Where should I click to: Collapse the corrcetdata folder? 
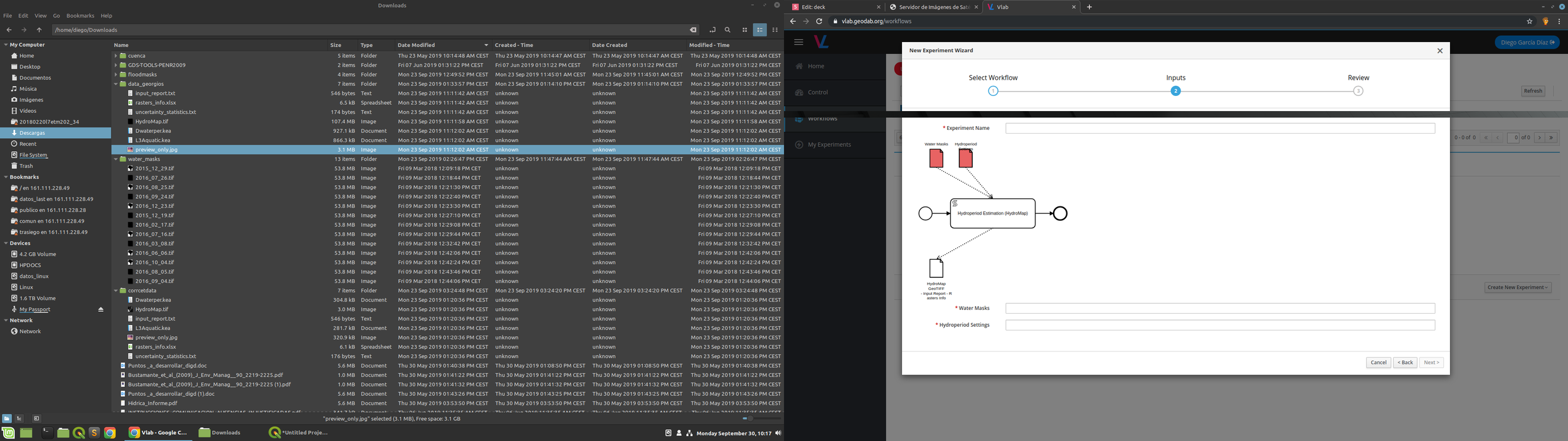pos(116,290)
